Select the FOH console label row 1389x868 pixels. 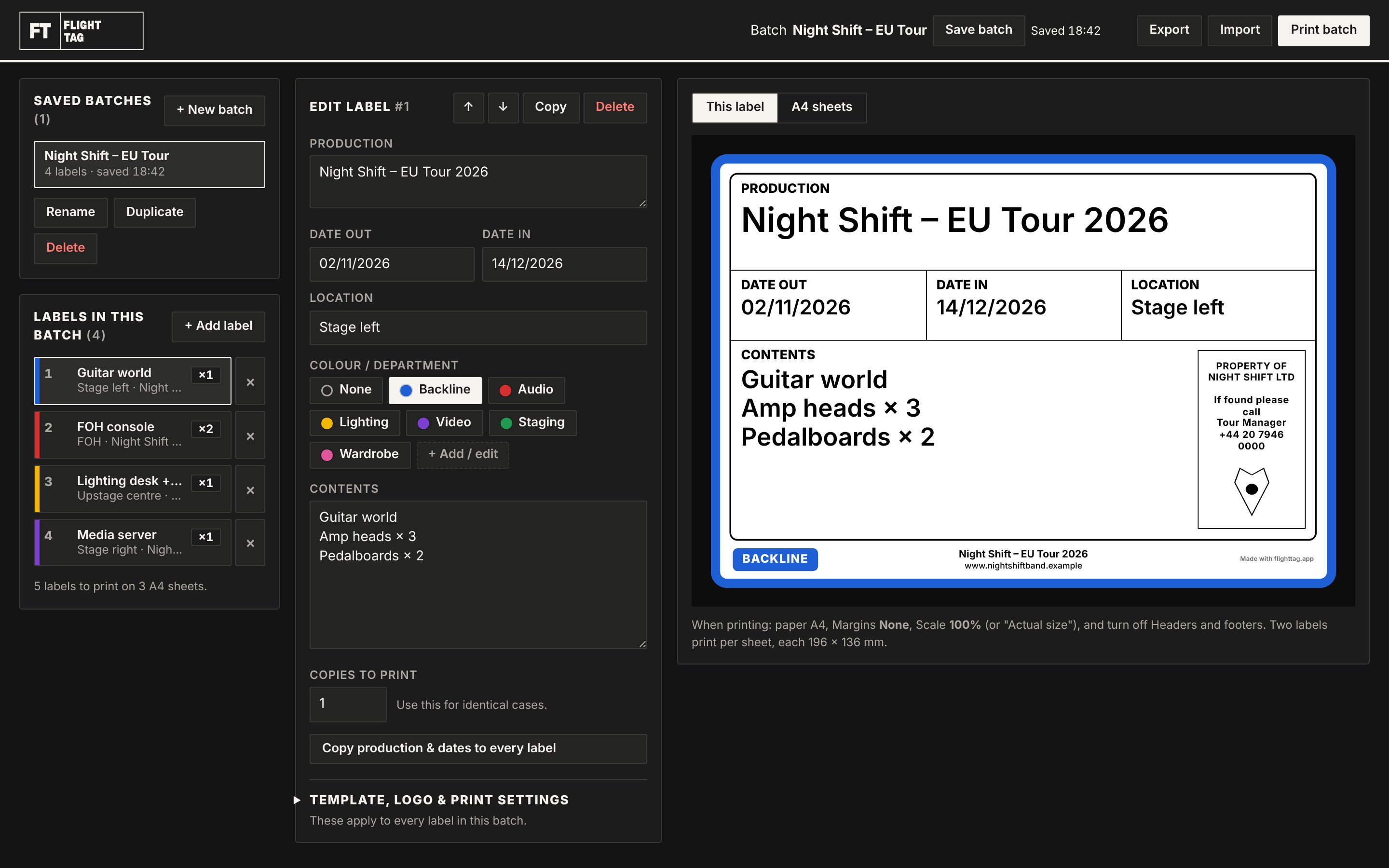coord(133,435)
